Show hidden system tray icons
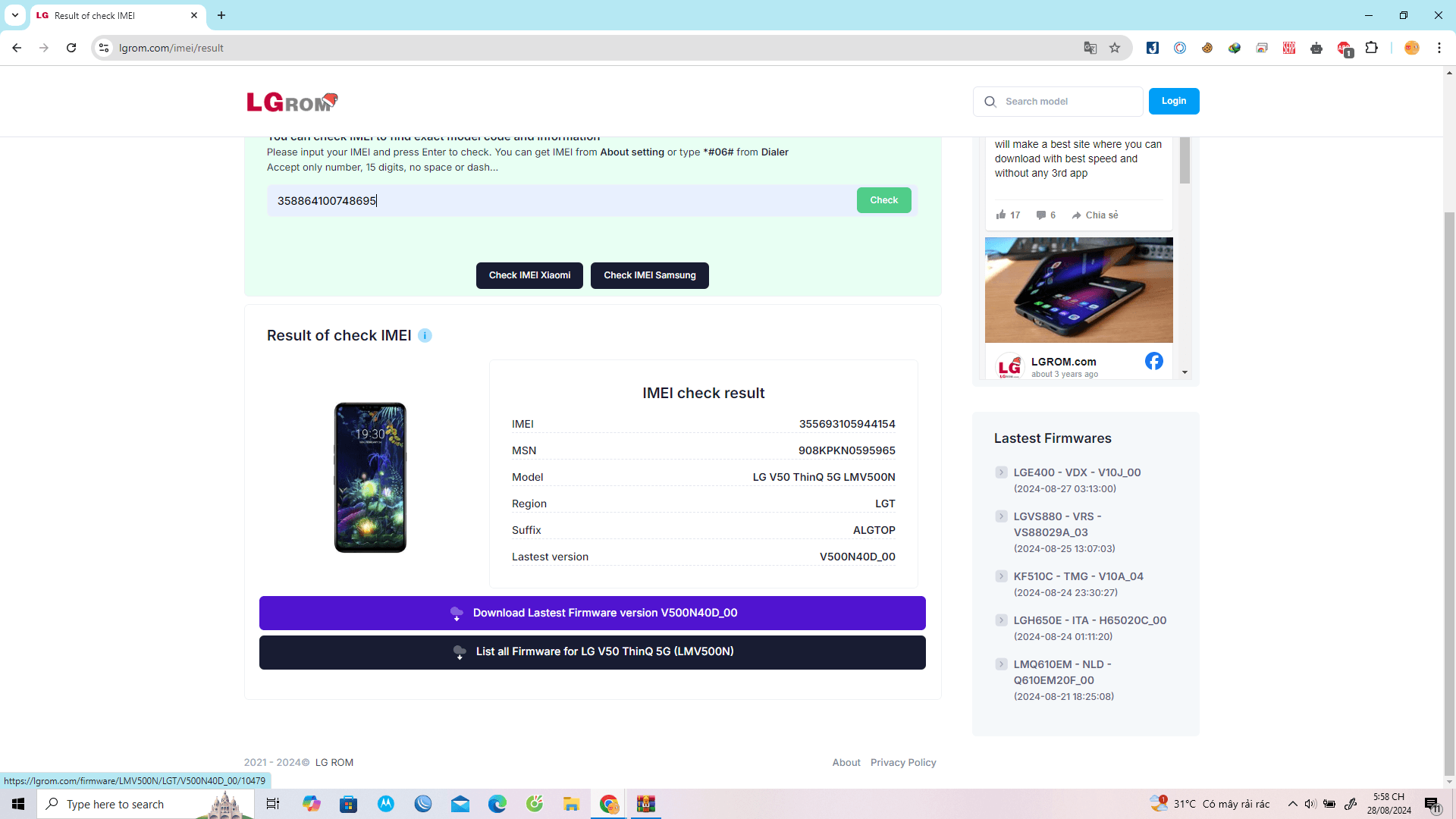The image size is (1456, 819). tap(1292, 804)
